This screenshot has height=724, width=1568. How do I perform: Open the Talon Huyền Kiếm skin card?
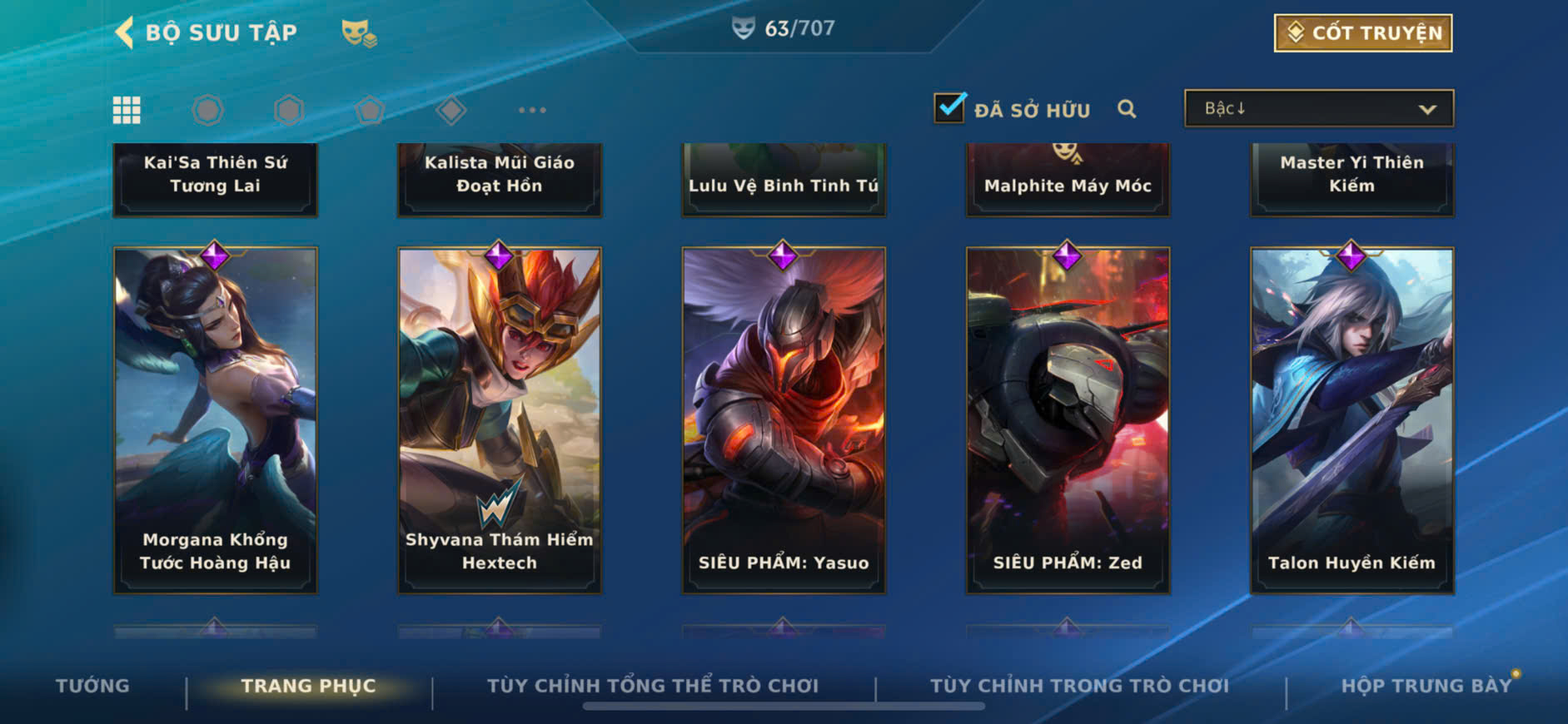pos(1352,420)
